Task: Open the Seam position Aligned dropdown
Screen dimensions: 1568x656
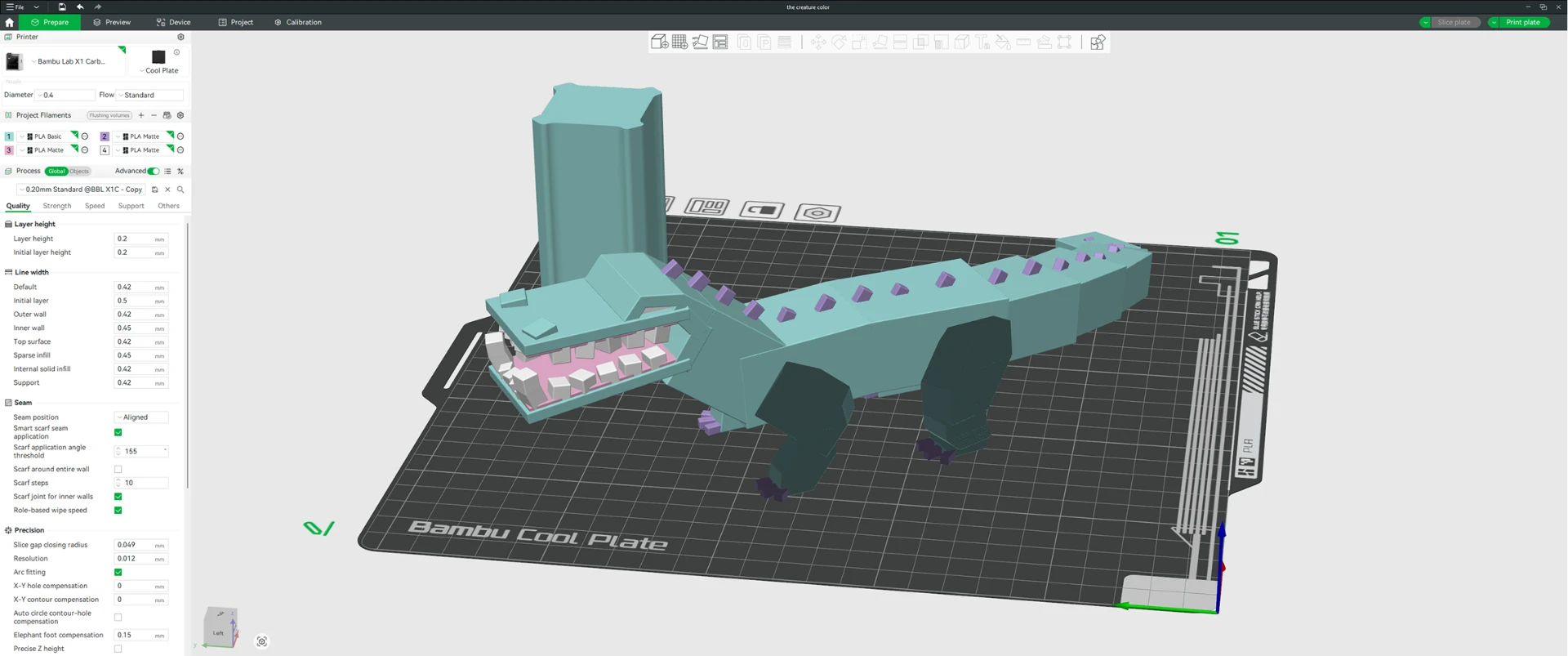Action: click(141, 417)
